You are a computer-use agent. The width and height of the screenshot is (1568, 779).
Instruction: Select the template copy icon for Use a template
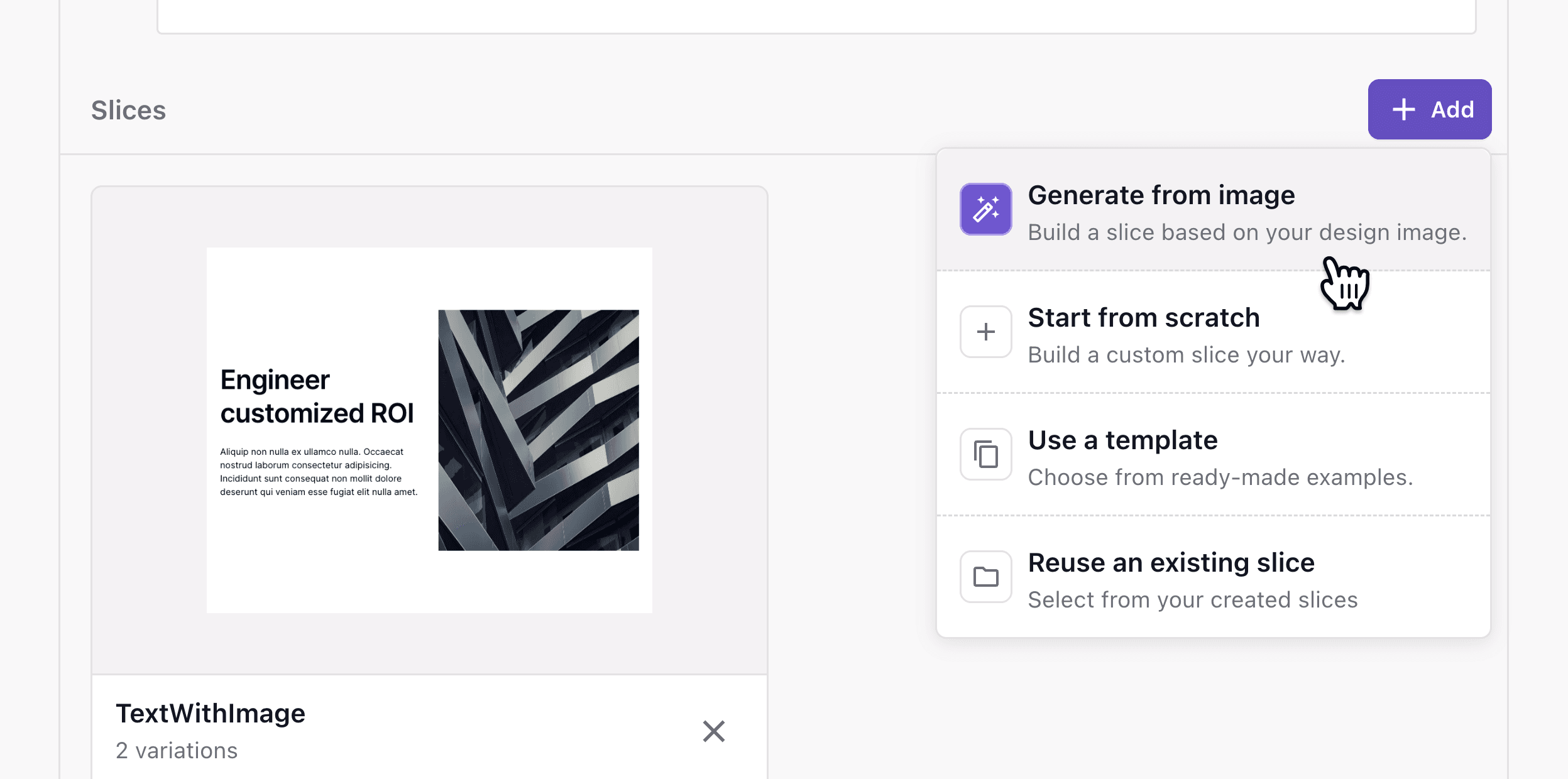pos(985,454)
